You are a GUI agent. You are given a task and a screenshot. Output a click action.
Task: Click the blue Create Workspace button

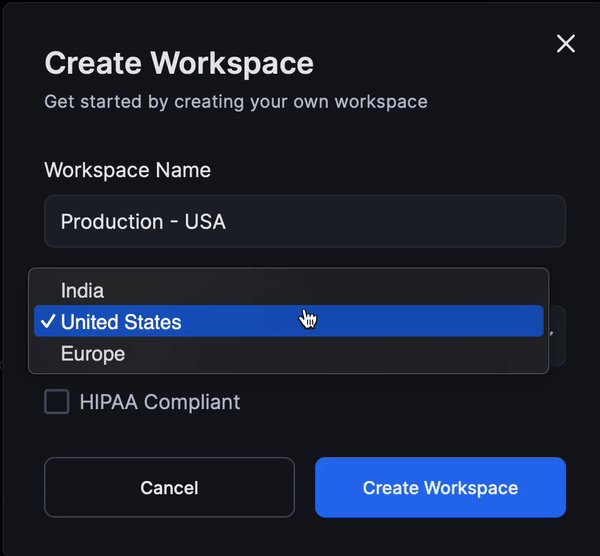coord(440,488)
